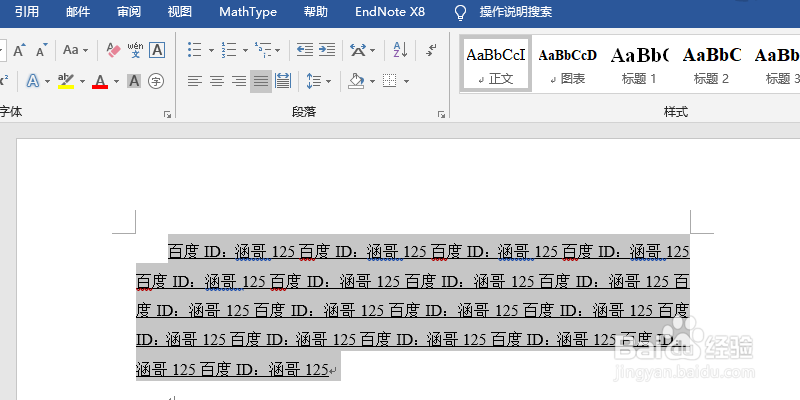This screenshot has height=400, width=800.
Task: Open the borders dropdown arrow
Action: (407, 81)
